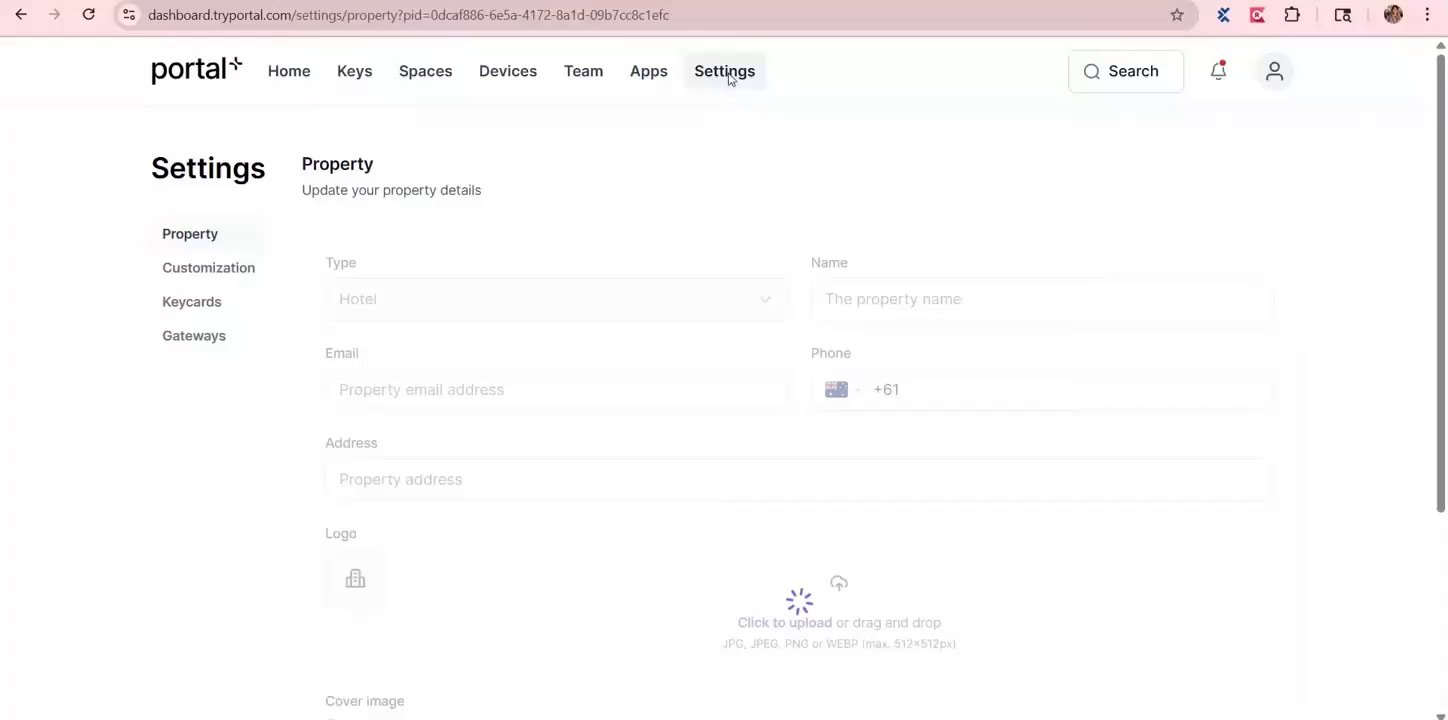Click the Search button
The image size is (1448, 720).
1125,71
